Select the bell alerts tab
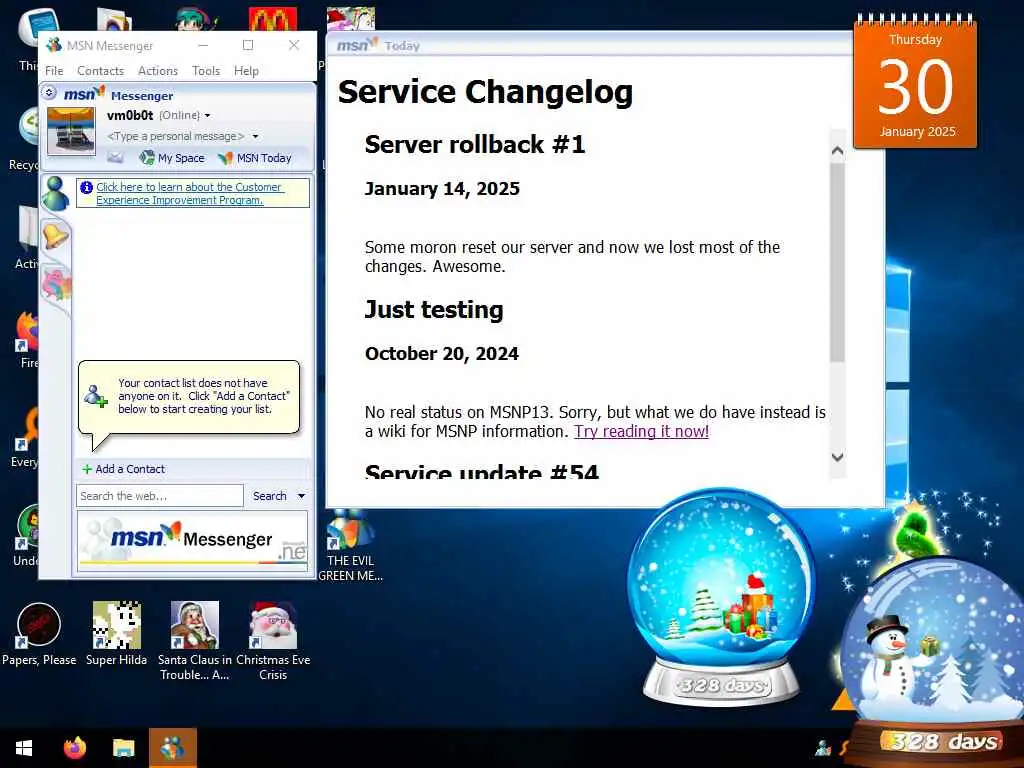The height and width of the screenshot is (768, 1024). point(56,235)
